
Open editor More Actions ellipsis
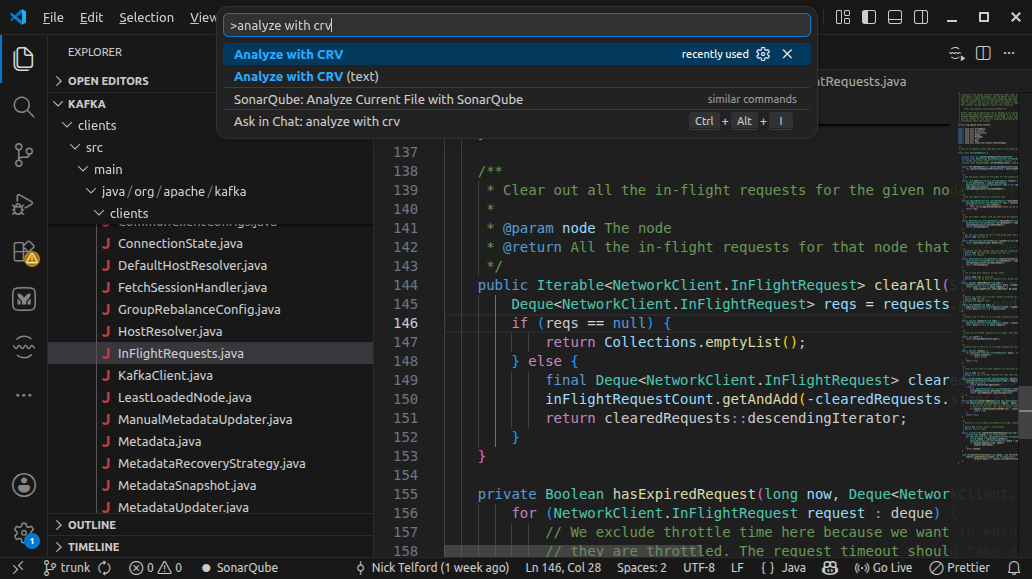[1009, 53]
